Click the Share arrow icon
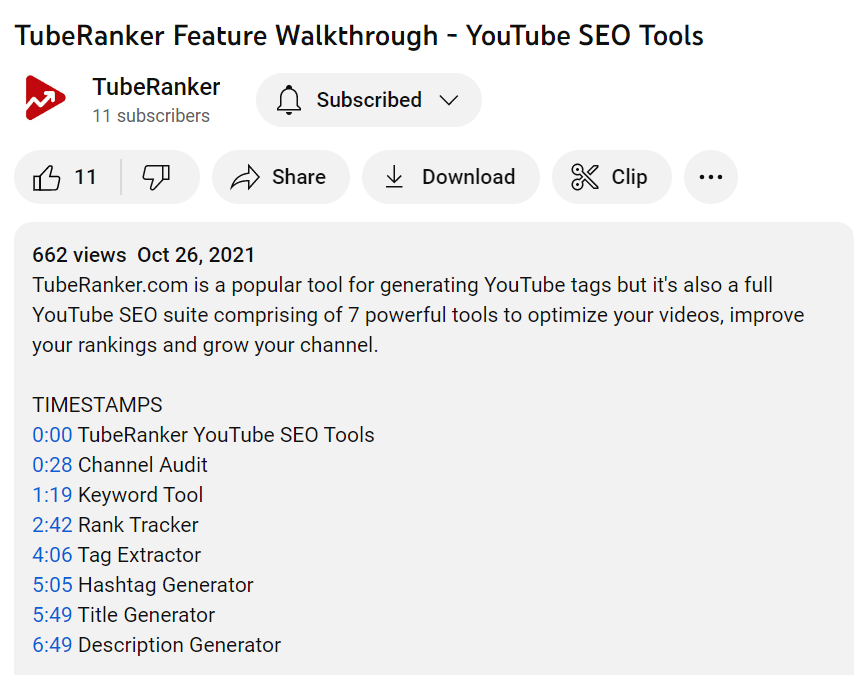Screen dimensions: 856x675 pos(245,177)
